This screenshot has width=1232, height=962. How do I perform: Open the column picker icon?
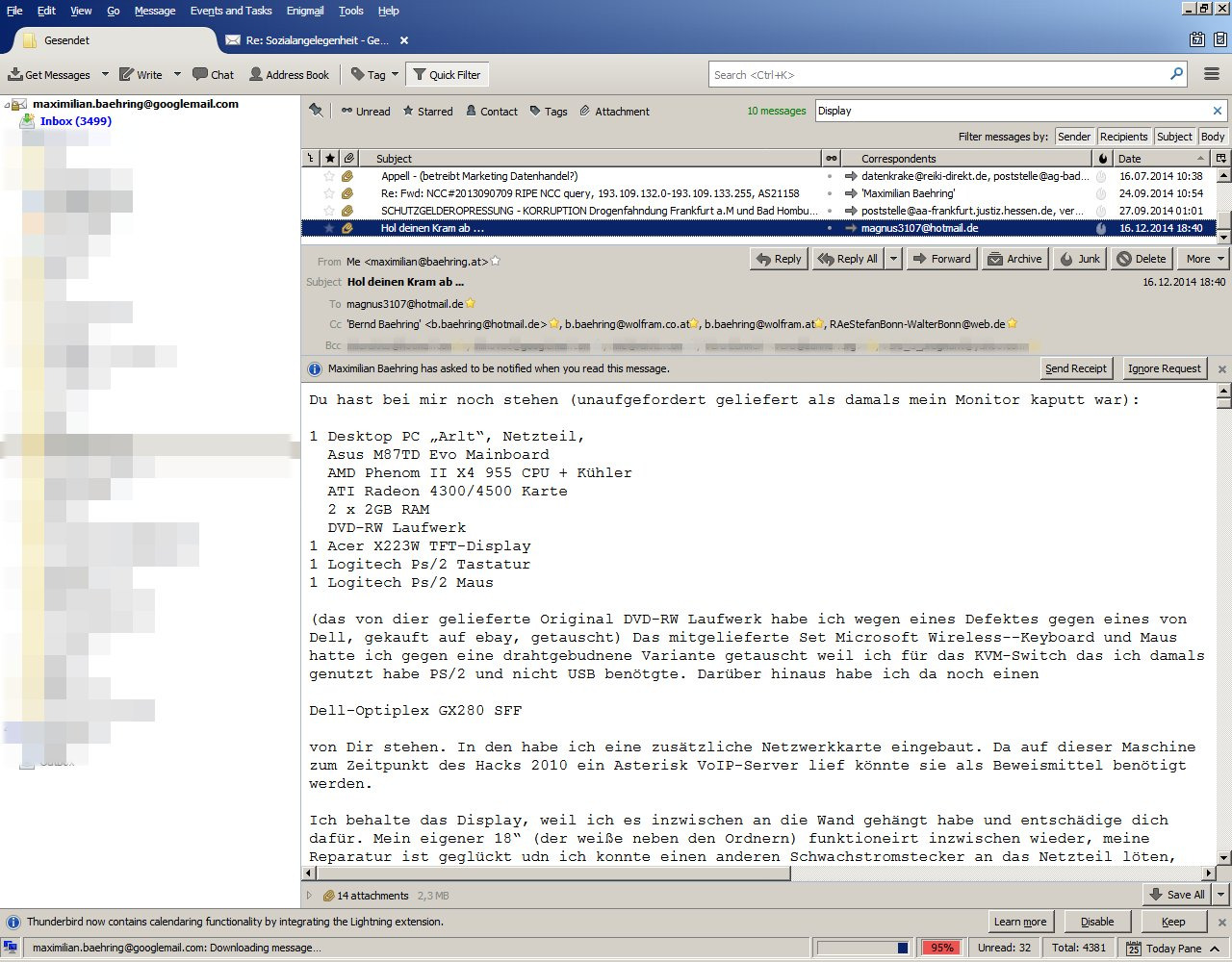[1221, 158]
